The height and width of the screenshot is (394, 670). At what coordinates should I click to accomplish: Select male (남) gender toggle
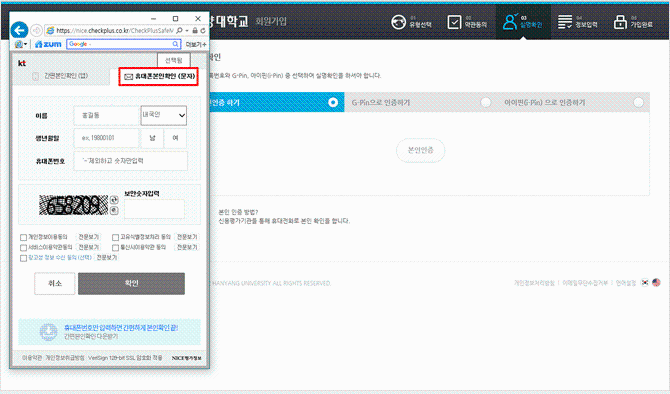(153, 138)
